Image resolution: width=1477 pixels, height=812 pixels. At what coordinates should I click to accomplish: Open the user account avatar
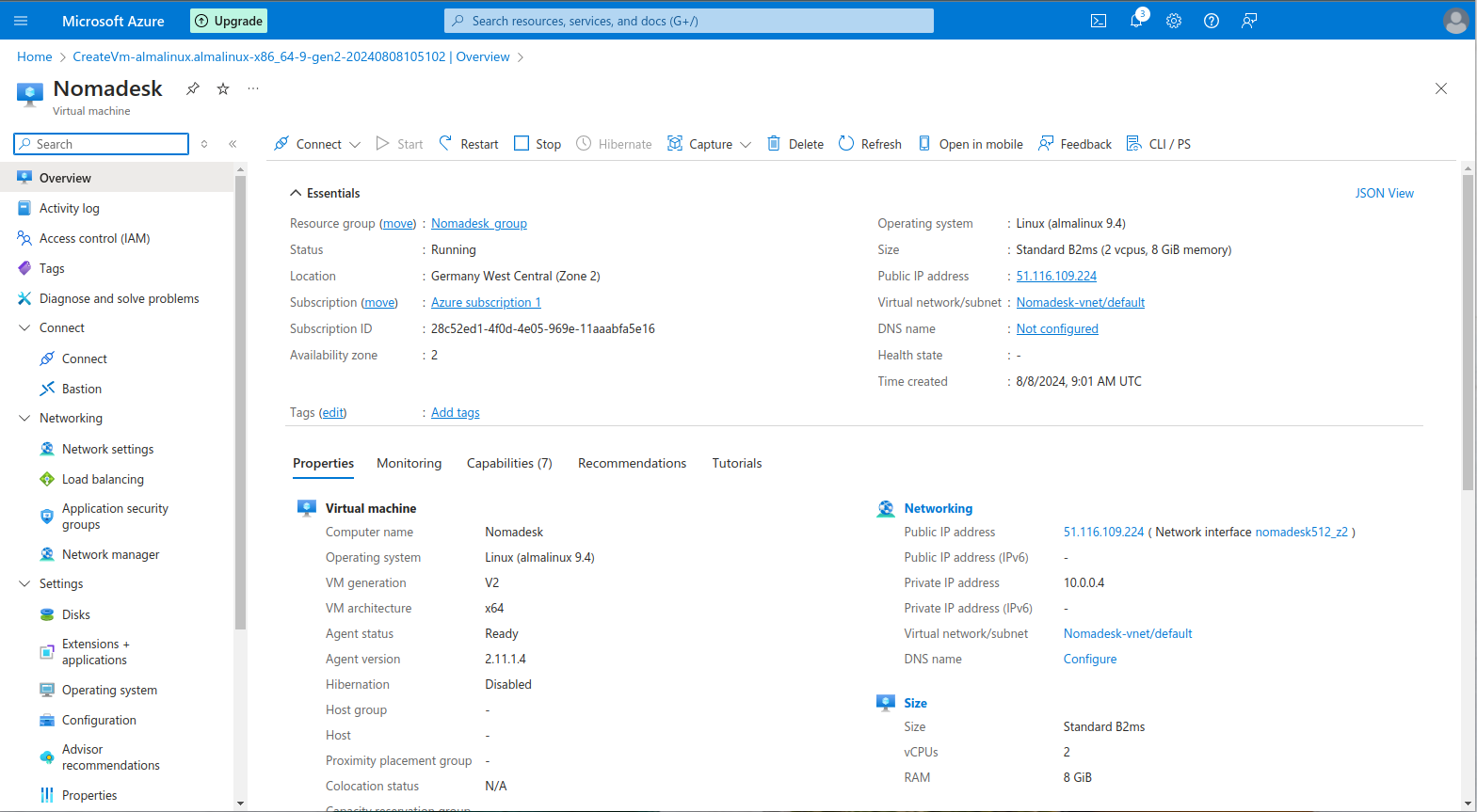(1455, 21)
